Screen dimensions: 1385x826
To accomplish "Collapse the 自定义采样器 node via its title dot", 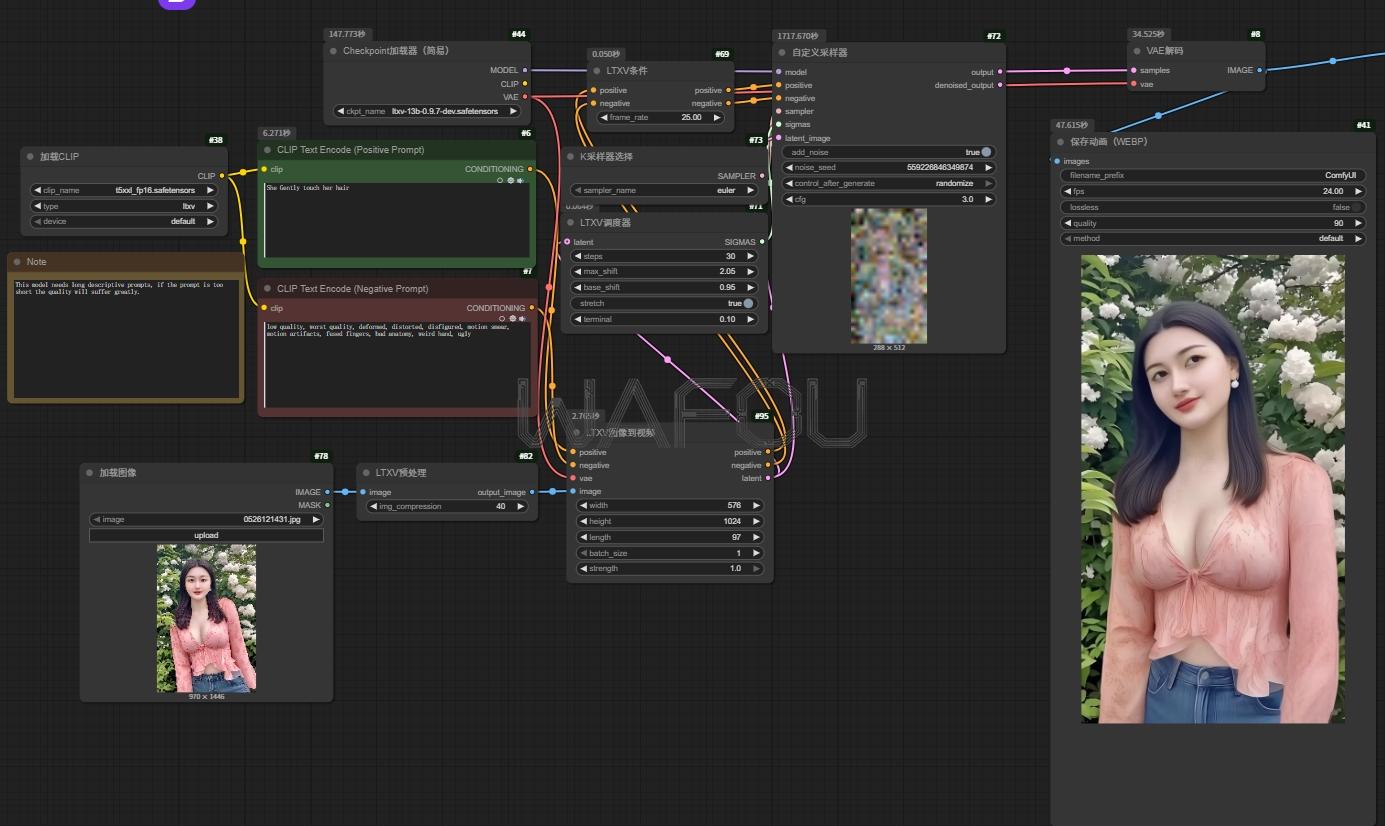I will click(x=783, y=52).
